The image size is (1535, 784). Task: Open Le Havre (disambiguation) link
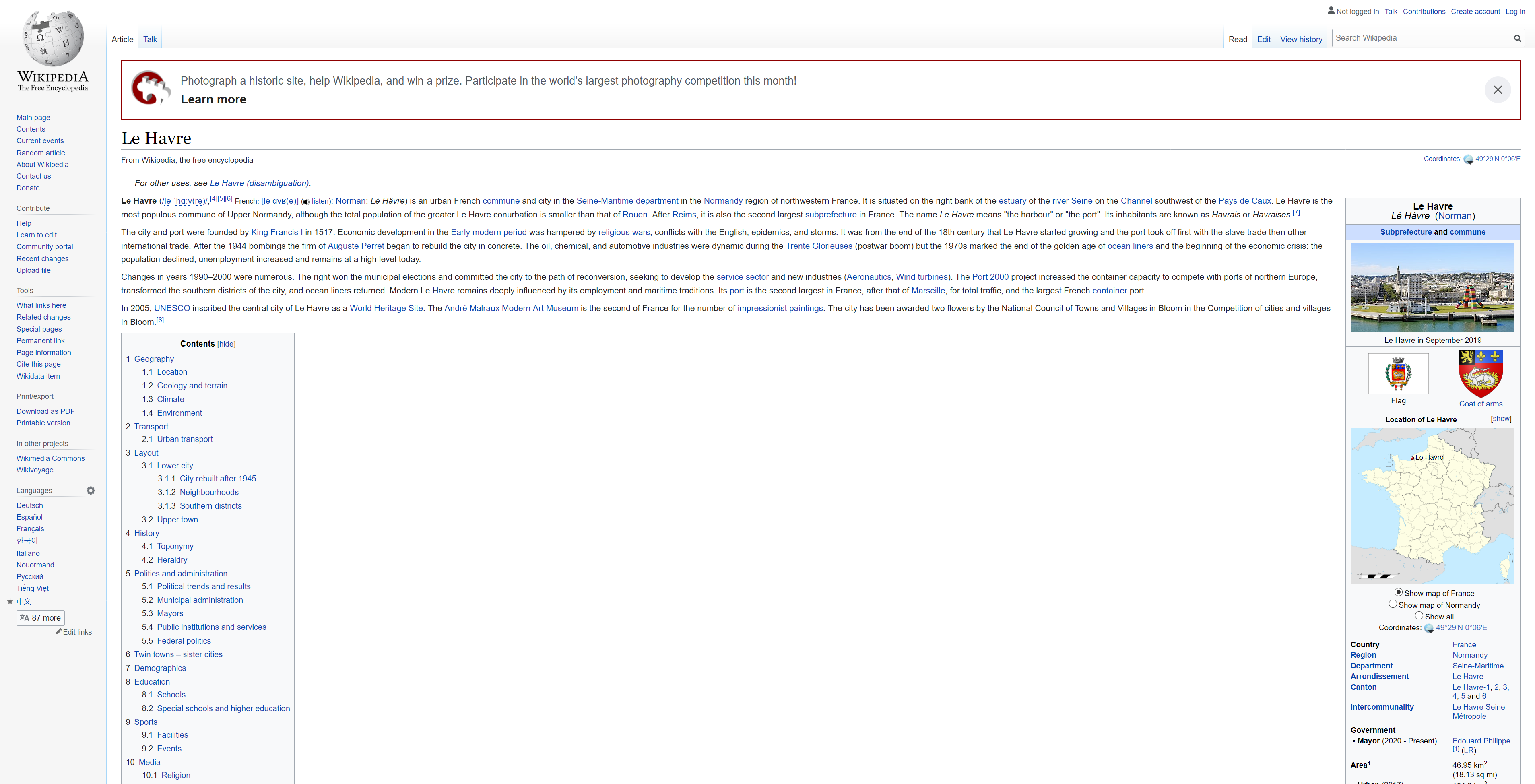click(x=259, y=184)
